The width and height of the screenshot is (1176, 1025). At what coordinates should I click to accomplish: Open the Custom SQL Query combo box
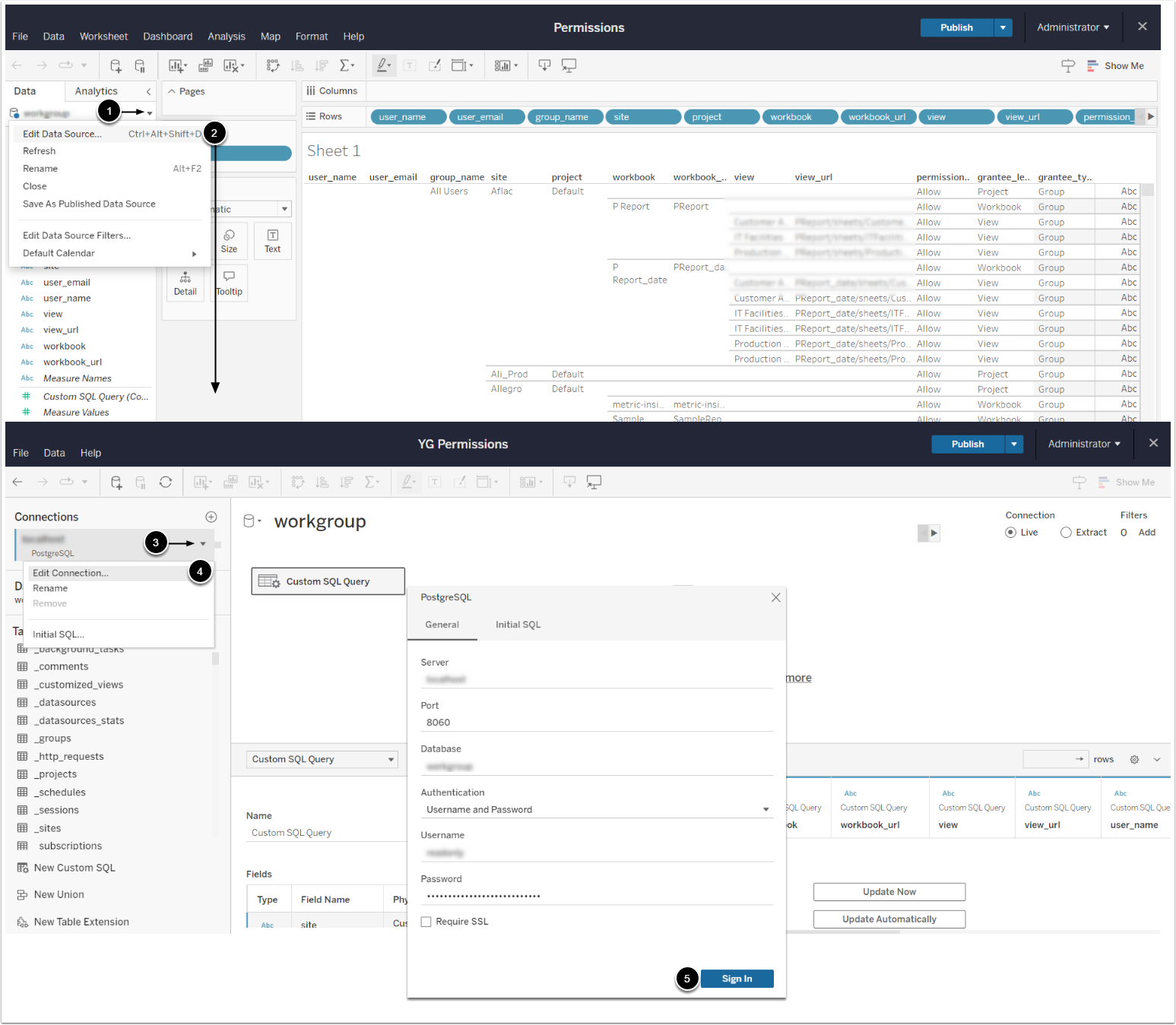[322, 759]
